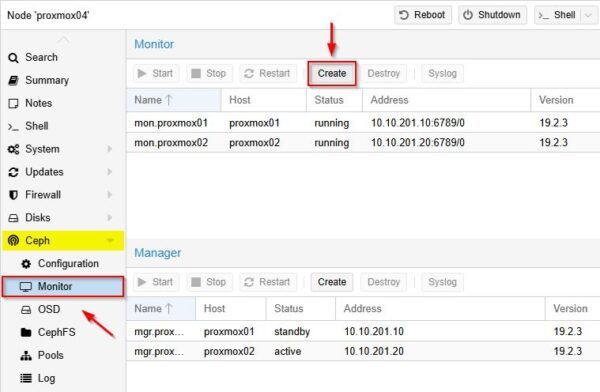Open the System section in the sidebar

(x=63, y=149)
